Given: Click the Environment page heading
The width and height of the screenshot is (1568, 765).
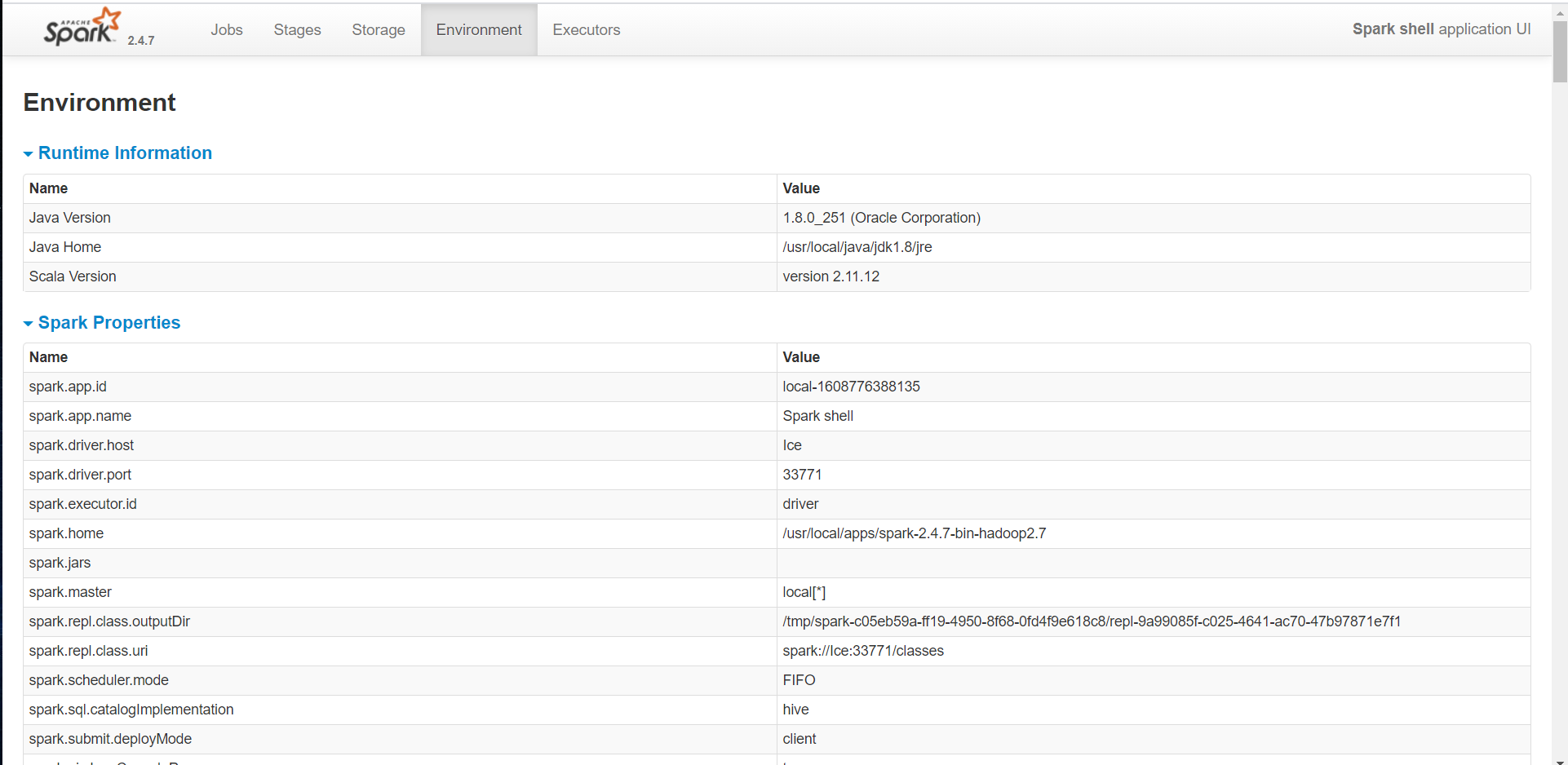Looking at the screenshot, I should (100, 103).
